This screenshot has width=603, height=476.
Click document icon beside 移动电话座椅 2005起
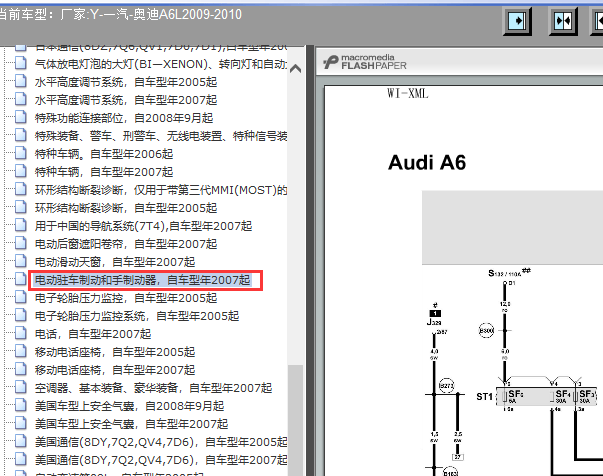coord(21,351)
